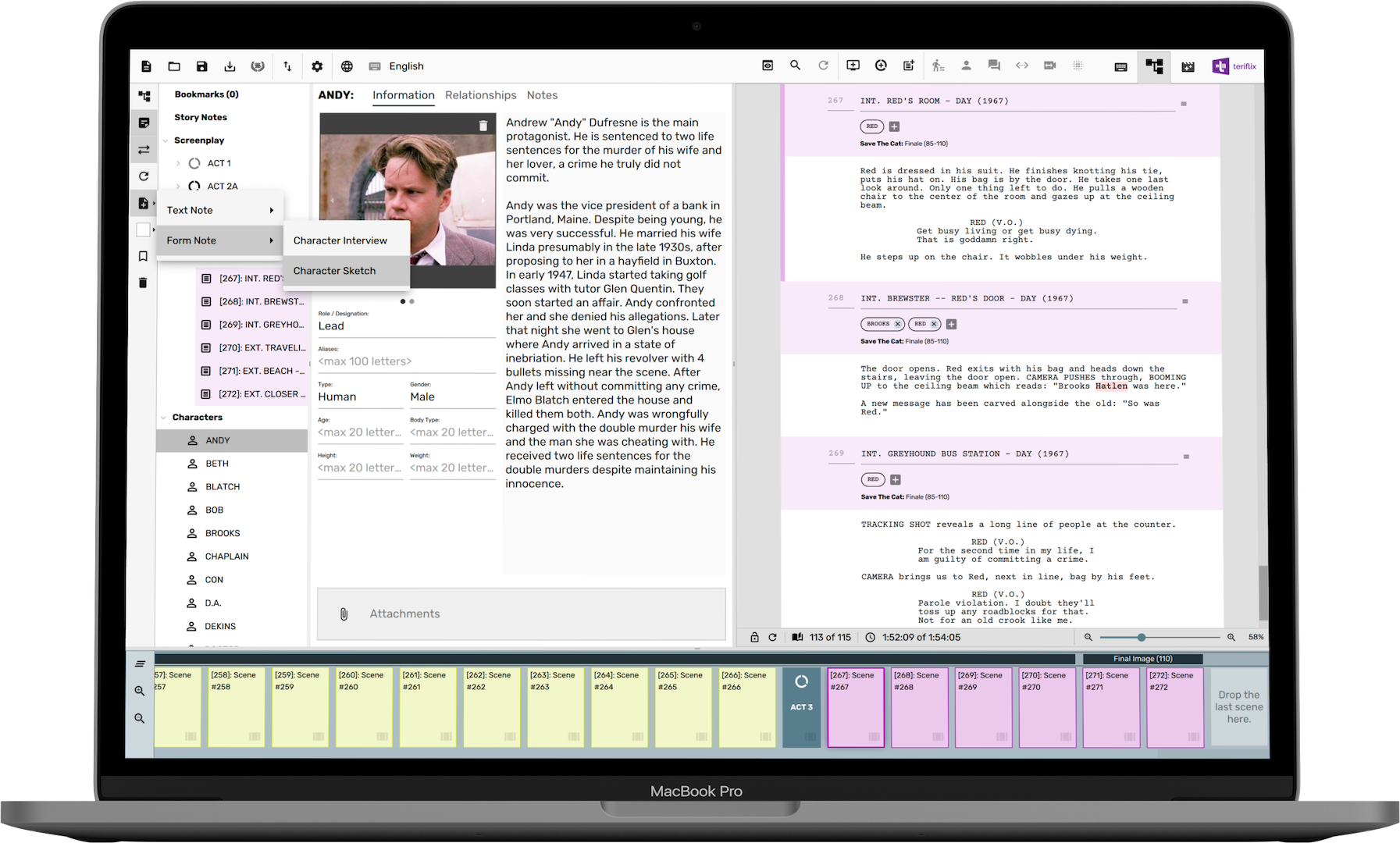Click the bookmark icon in the left sidebar

point(144,255)
